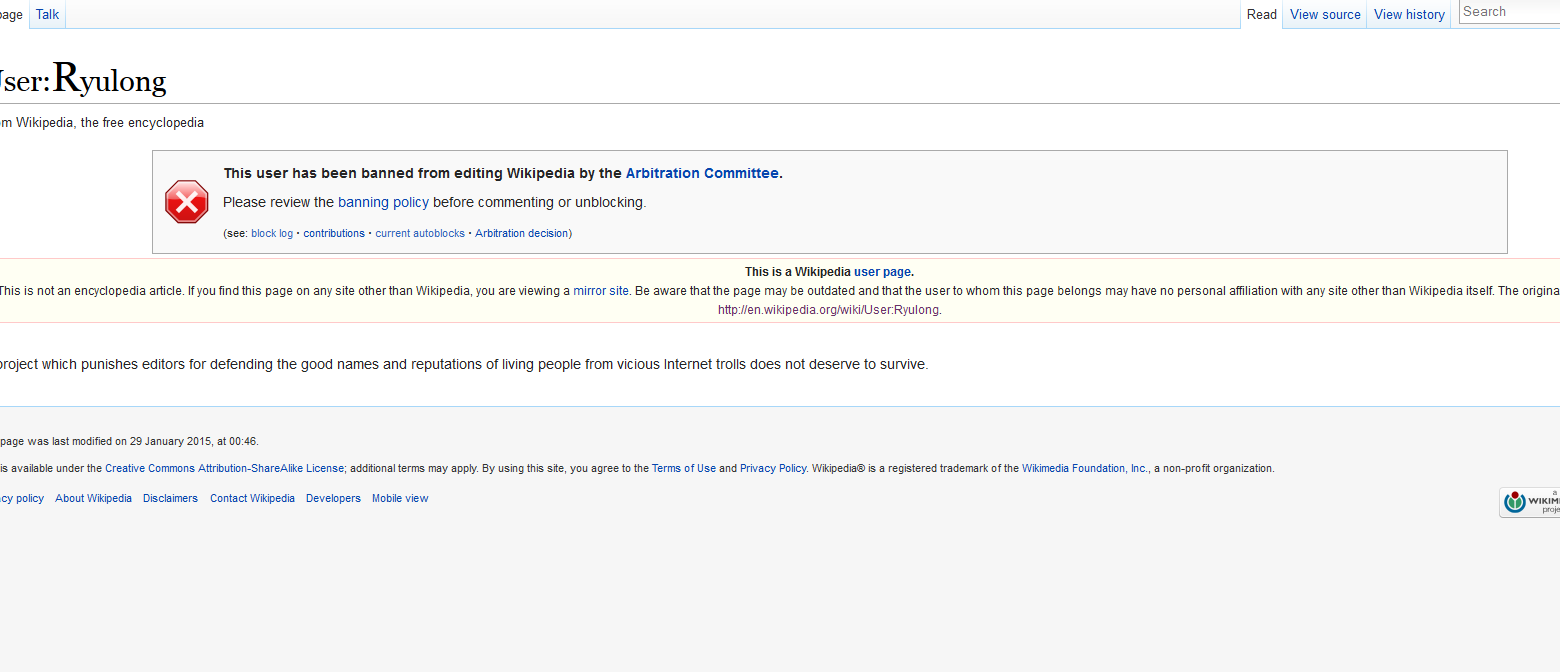Click the Wikimedia Foundation, Inc. link
Image resolution: width=1560 pixels, height=672 pixels.
point(1084,468)
